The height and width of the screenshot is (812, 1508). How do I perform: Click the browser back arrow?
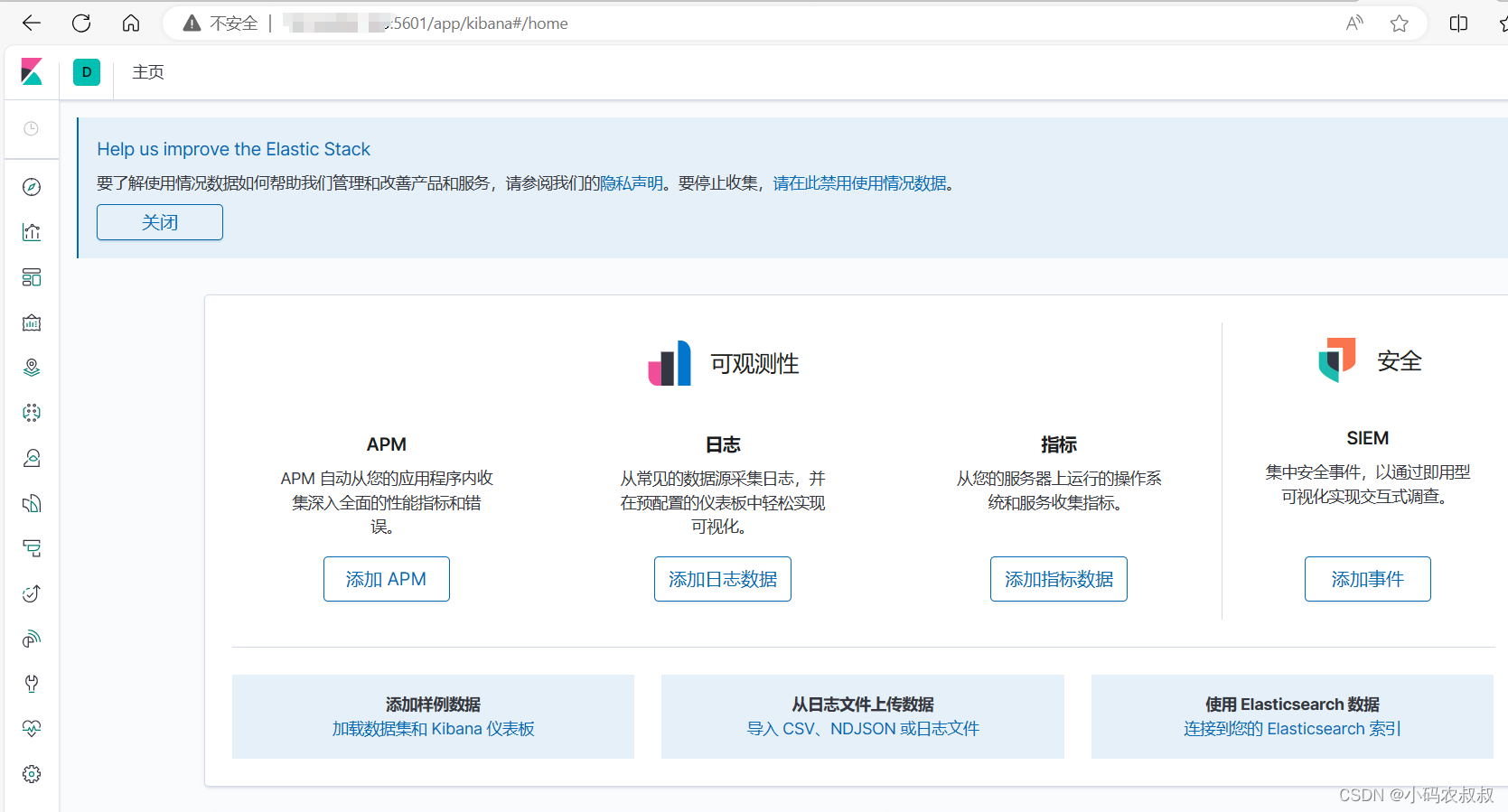[x=32, y=23]
